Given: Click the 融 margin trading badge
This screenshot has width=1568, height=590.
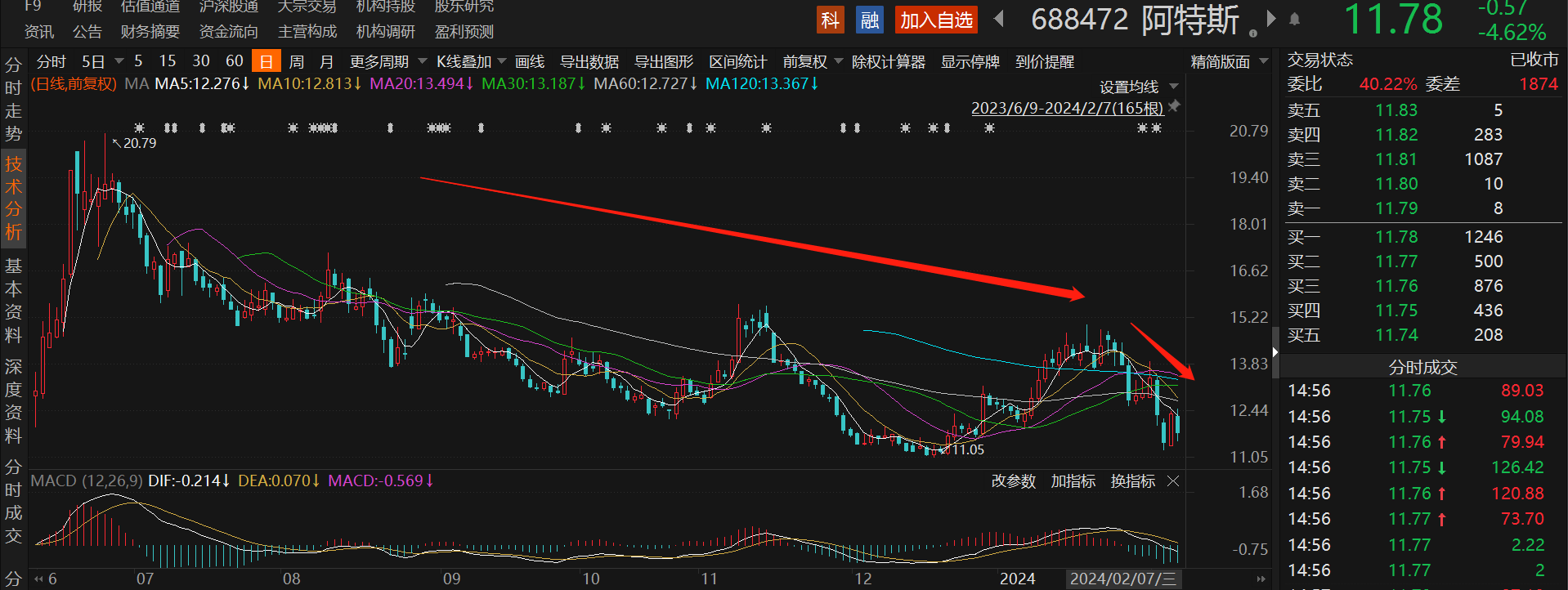Looking at the screenshot, I should pos(869,20).
